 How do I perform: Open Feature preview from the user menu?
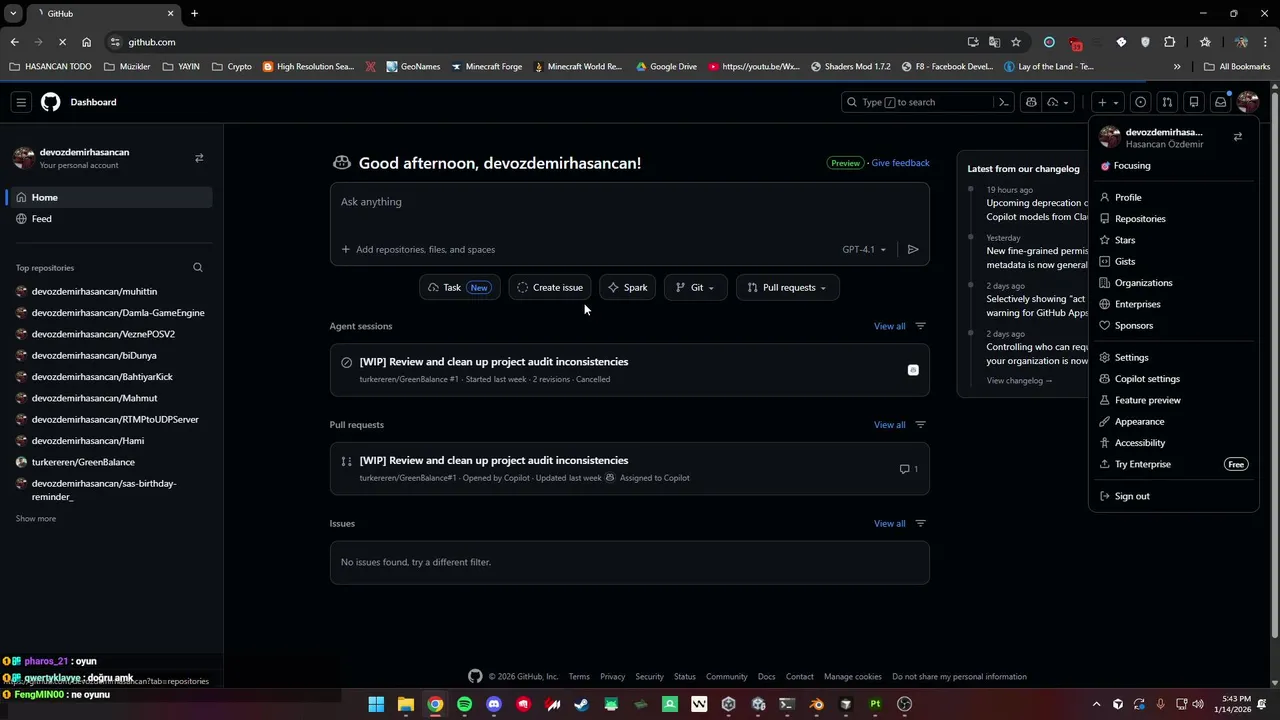(x=1173, y=400)
